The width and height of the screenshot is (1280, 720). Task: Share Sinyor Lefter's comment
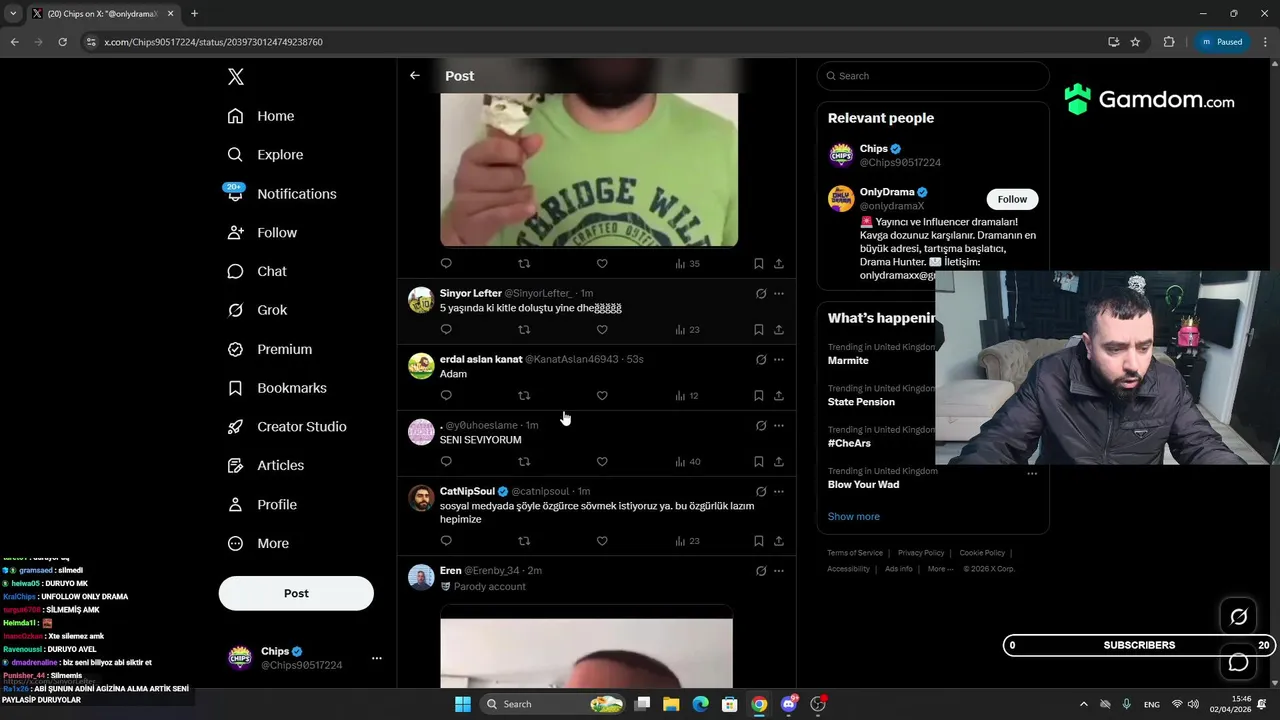click(x=779, y=329)
